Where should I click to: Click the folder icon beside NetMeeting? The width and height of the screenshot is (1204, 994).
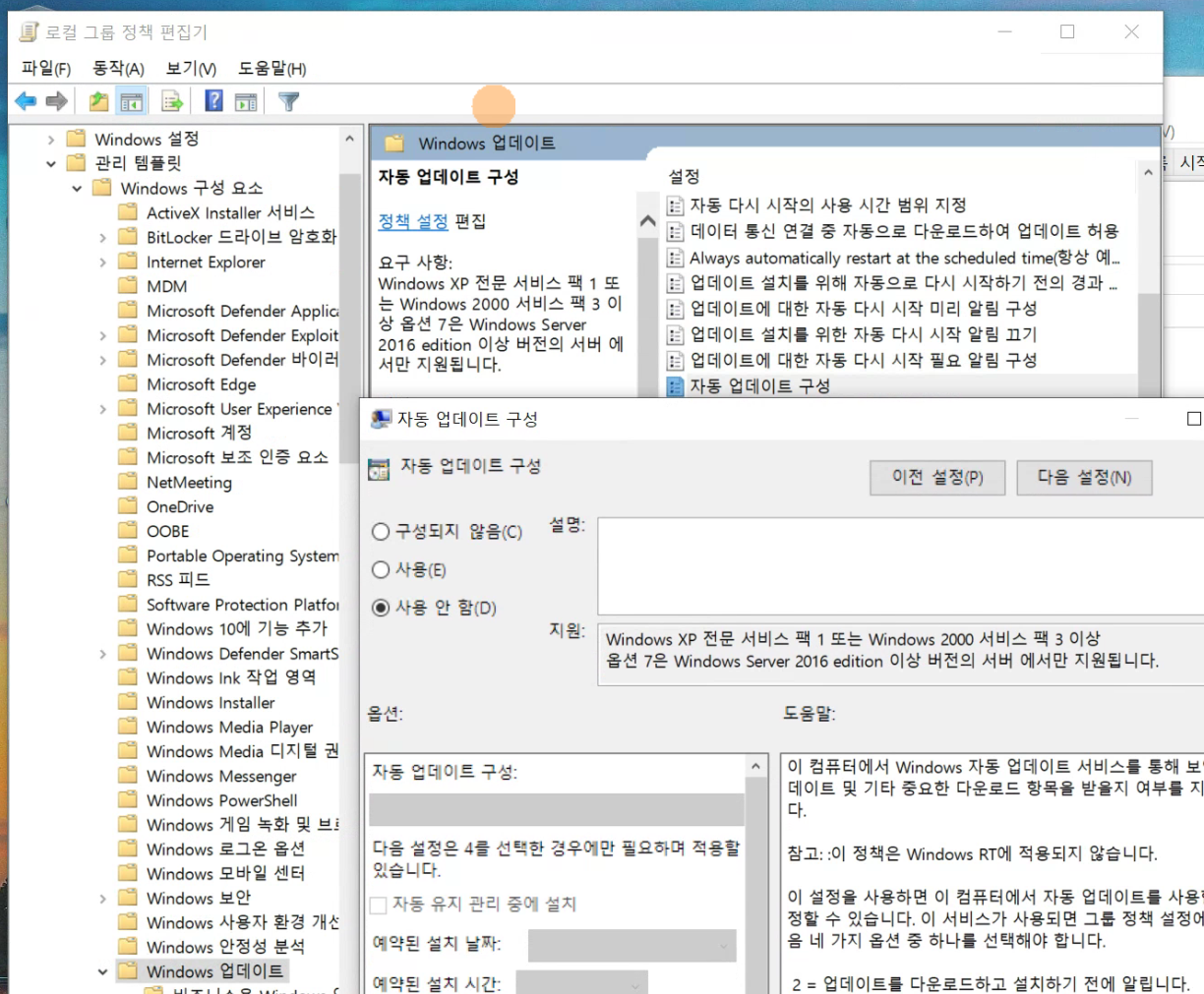[128, 482]
